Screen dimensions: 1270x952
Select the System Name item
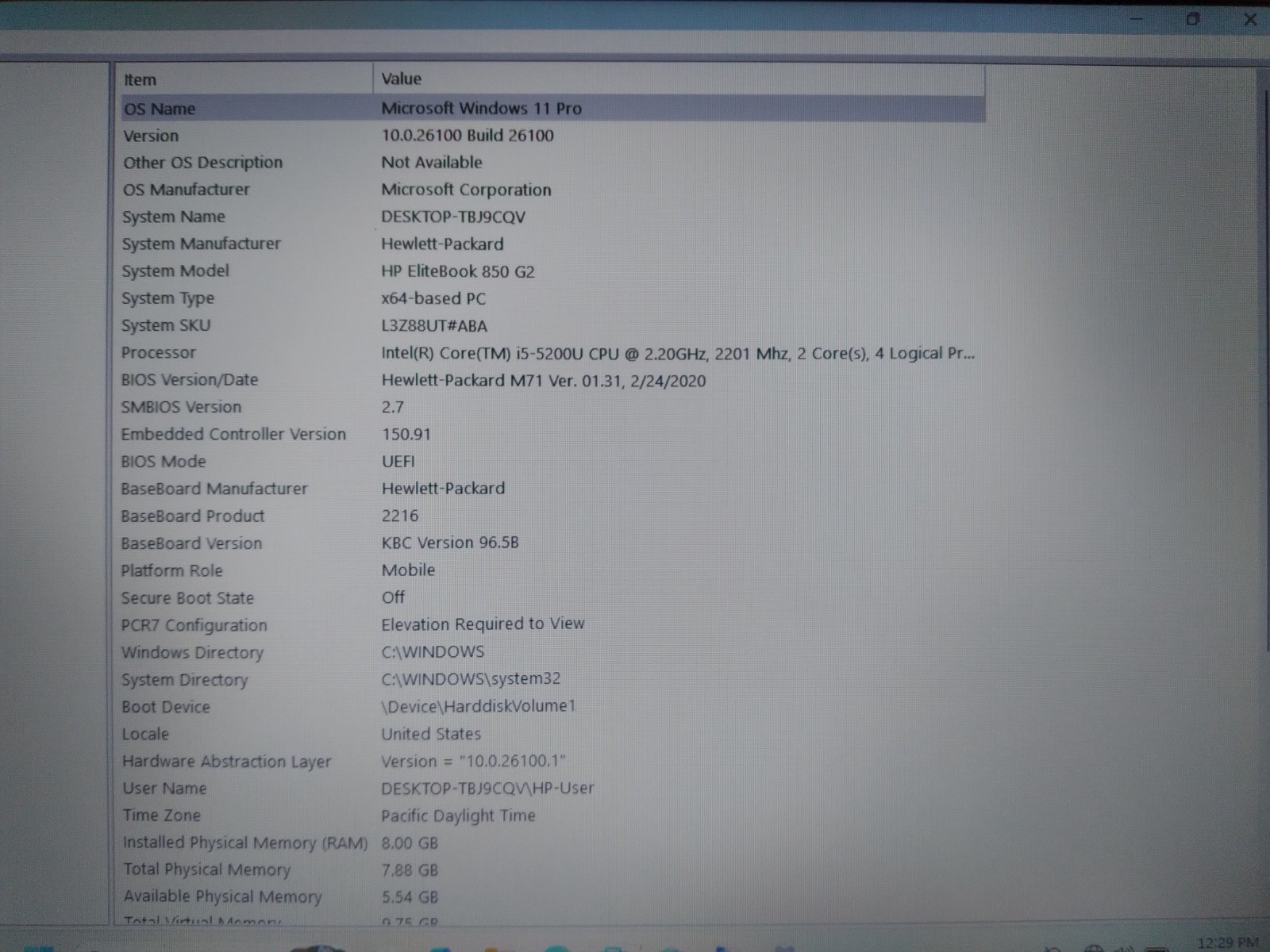click(x=173, y=217)
